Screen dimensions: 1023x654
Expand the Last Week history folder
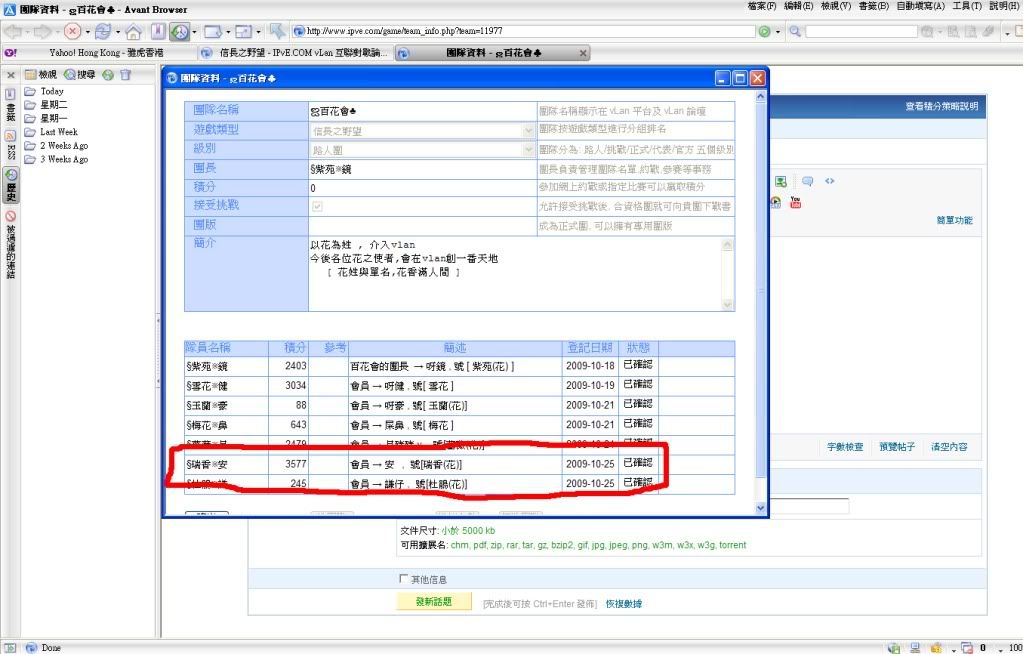[x=58, y=132]
